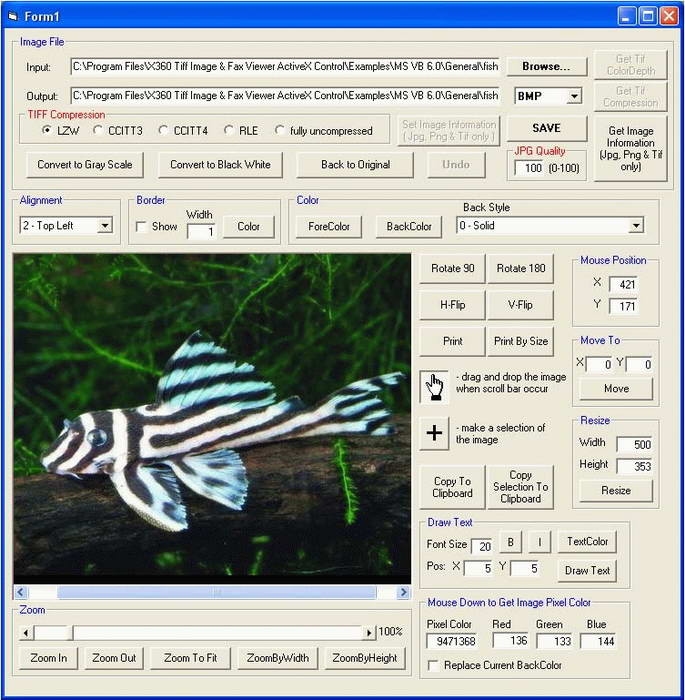Open the Back Style Solid dropdown
This screenshot has height=700, width=685.
[x=636, y=225]
